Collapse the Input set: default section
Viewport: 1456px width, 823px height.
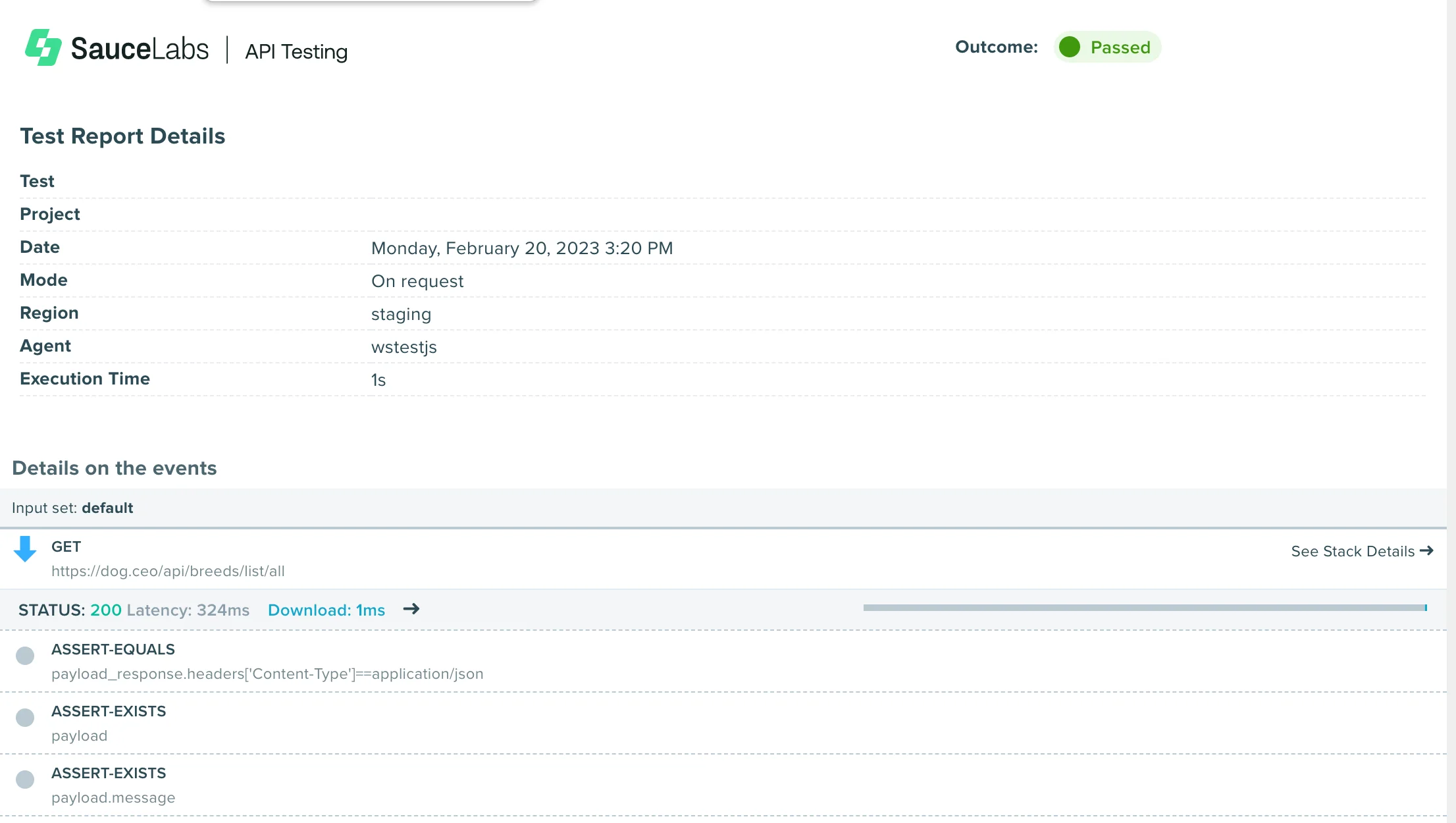click(x=72, y=508)
